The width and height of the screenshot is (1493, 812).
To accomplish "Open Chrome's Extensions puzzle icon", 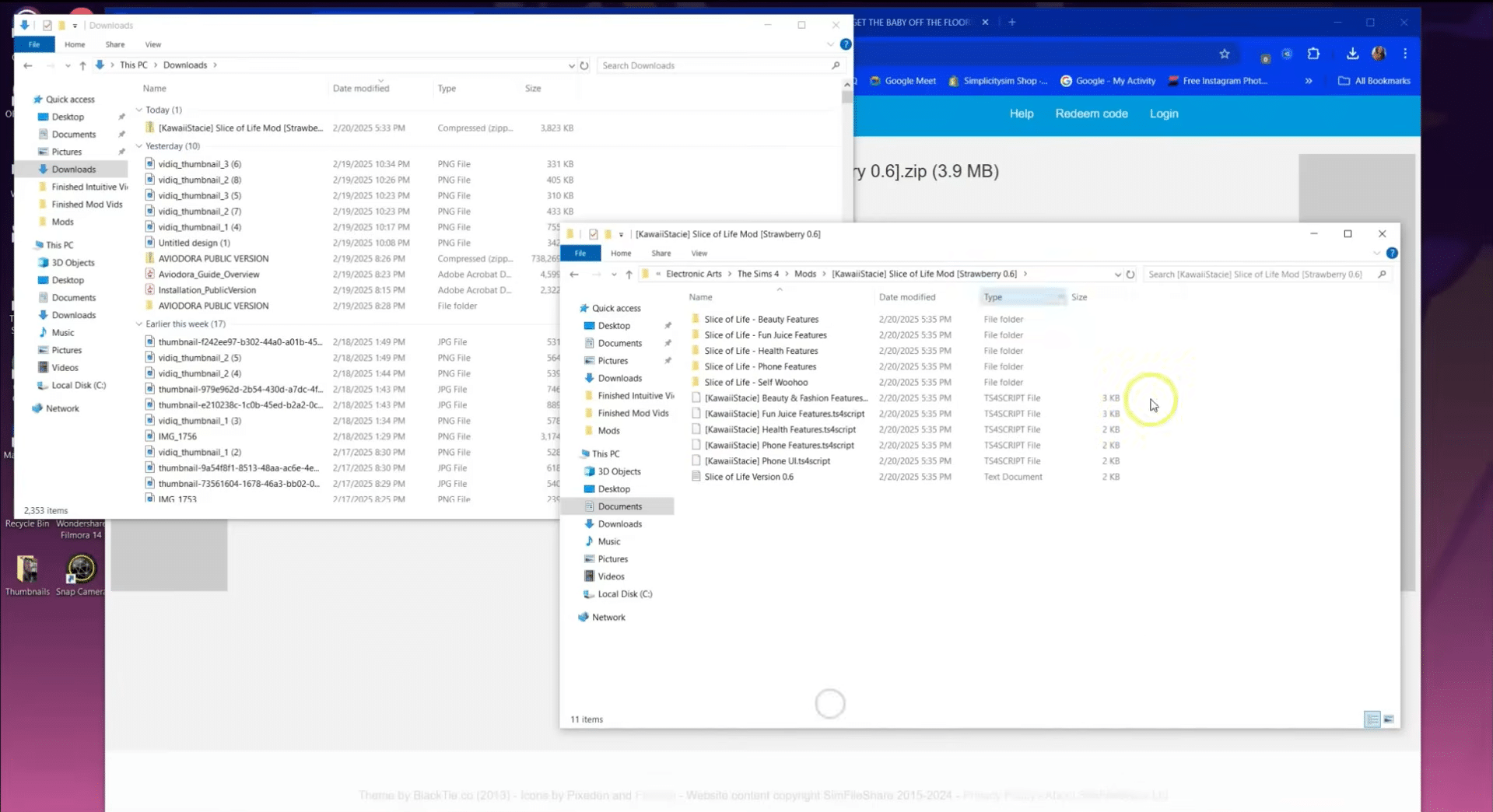I will pos(1313,54).
